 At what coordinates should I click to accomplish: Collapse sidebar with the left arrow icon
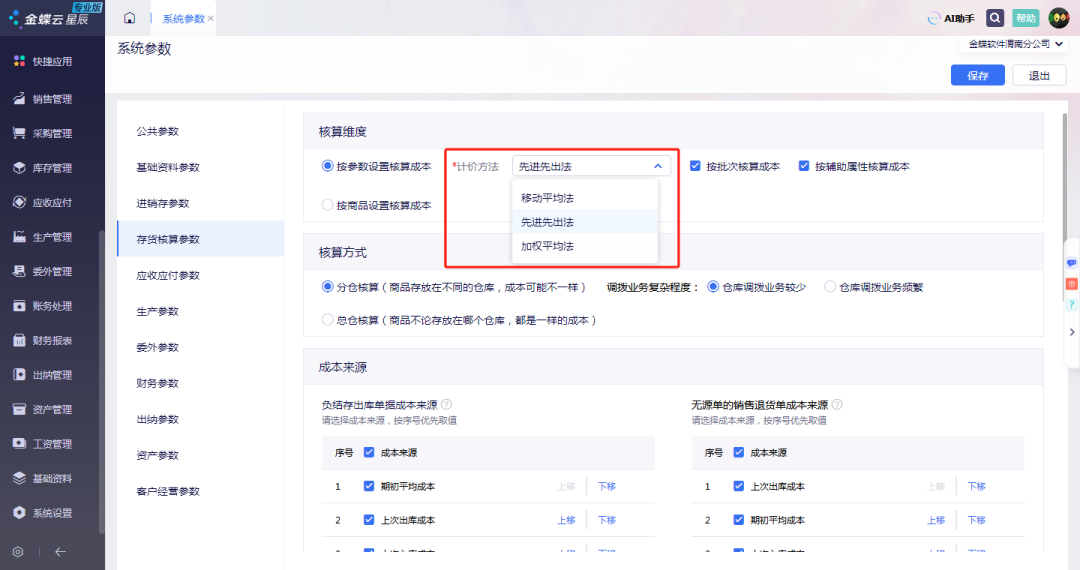click(60, 551)
